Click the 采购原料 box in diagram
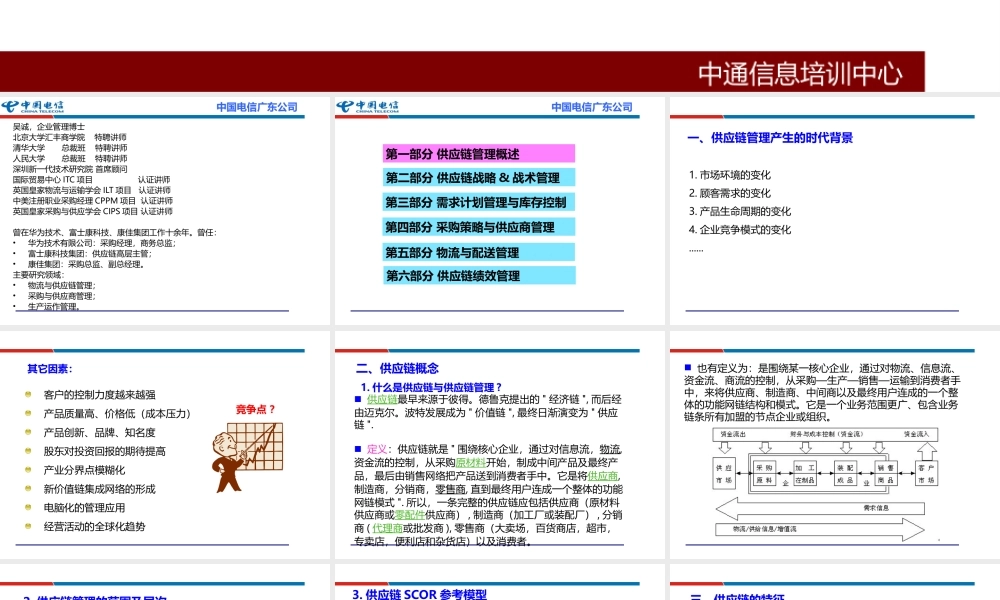This screenshot has height=600, width=1000. [x=764, y=473]
